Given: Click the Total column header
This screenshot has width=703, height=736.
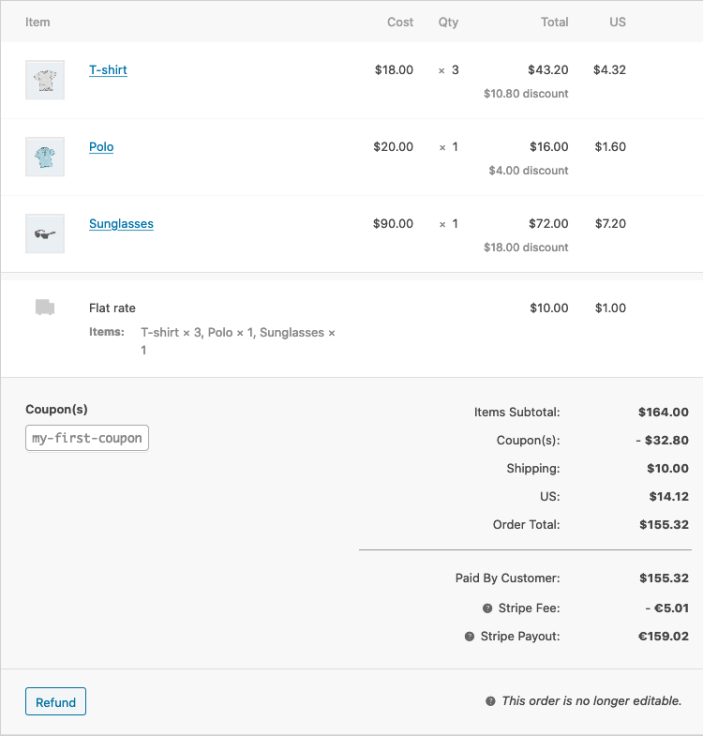Looking at the screenshot, I should point(554,22).
